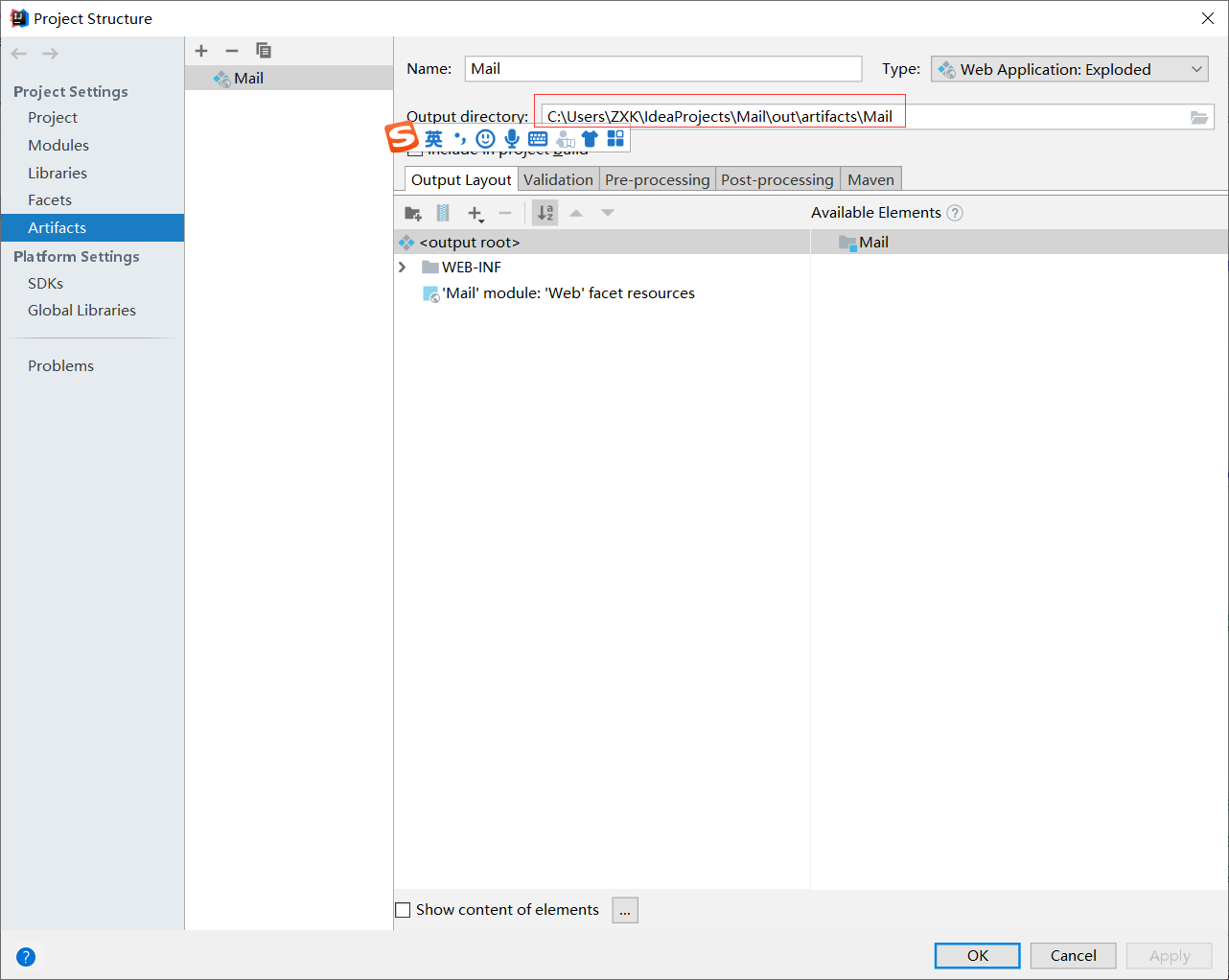Select Artifacts in the sidebar

[x=92, y=227]
